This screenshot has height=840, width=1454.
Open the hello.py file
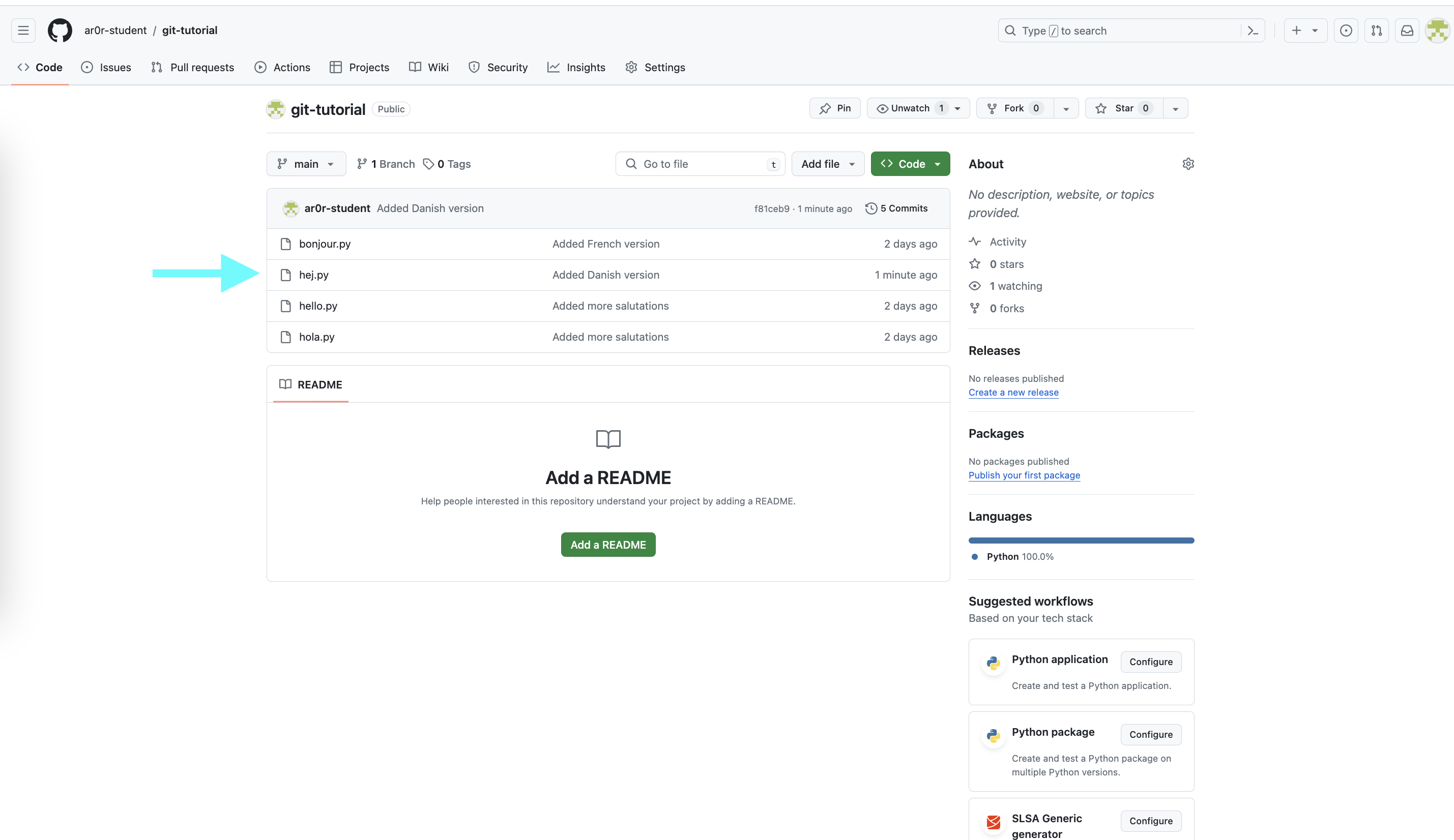coord(318,306)
